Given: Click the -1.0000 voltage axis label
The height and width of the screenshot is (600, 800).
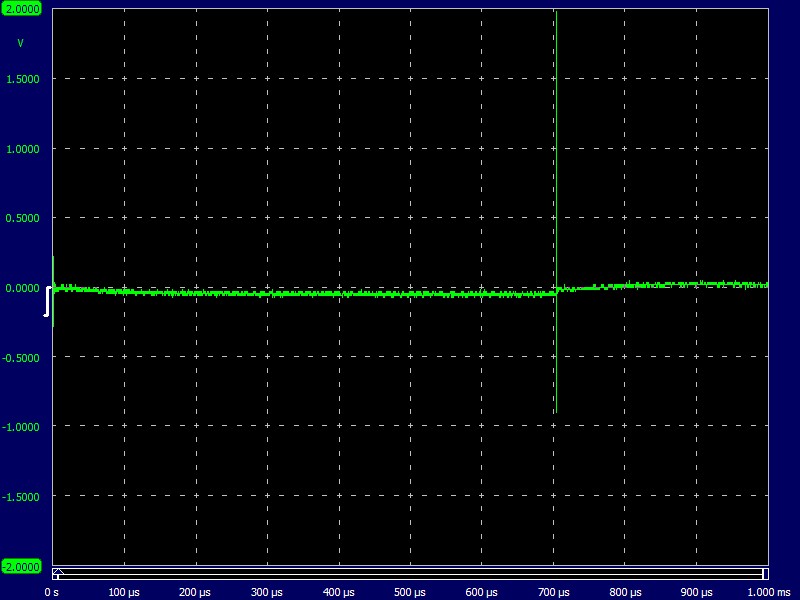Looking at the screenshot, I should point(21,427).
